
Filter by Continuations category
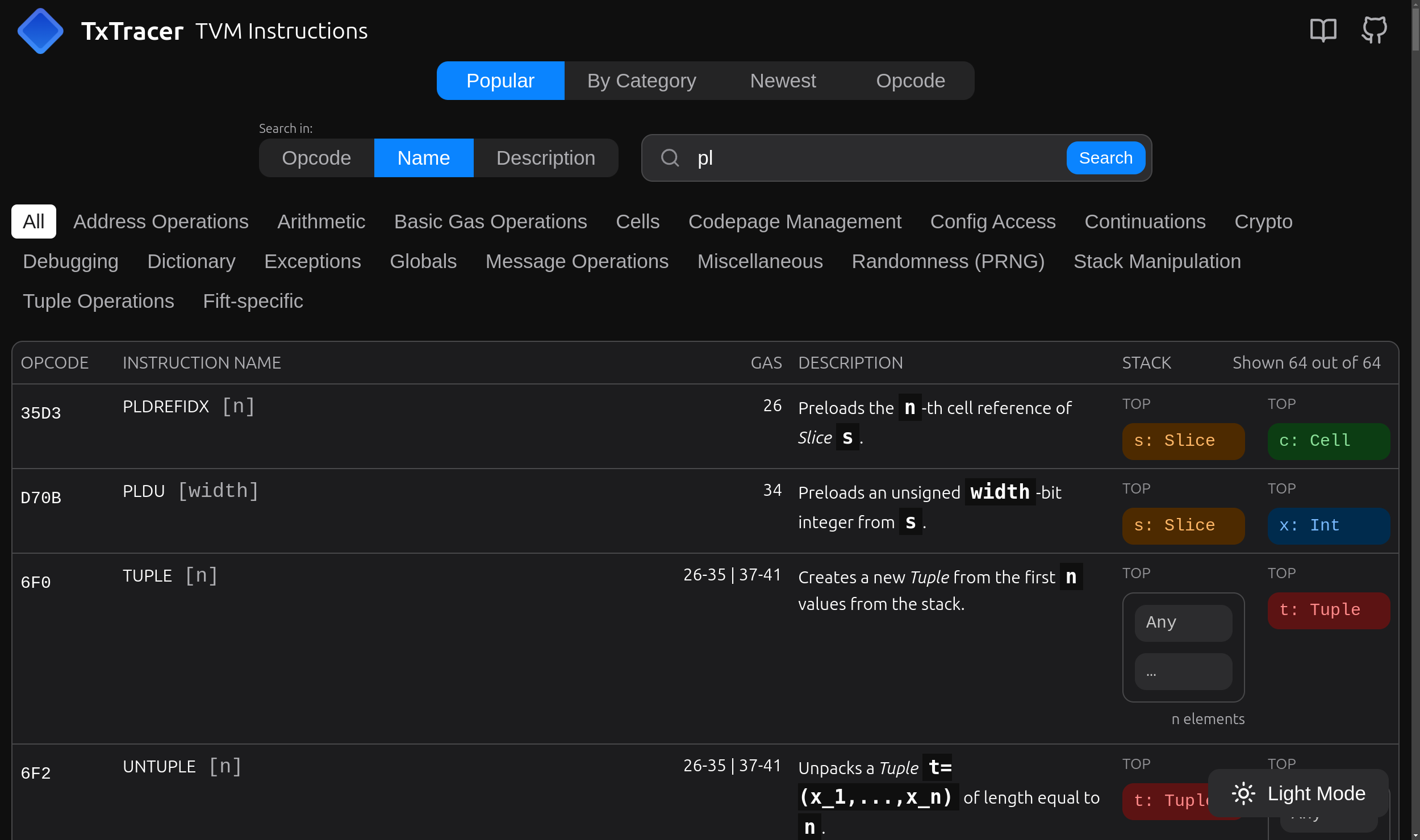coord(1145,222)
